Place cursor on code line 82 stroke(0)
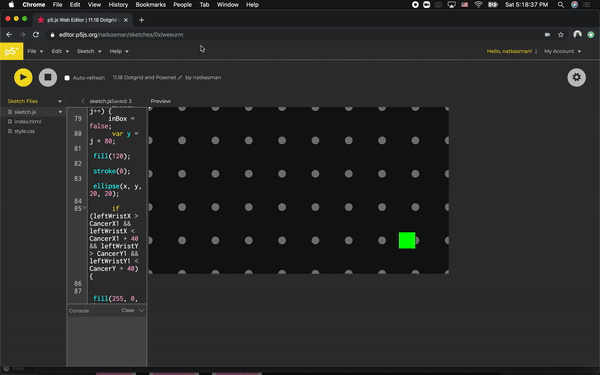 coord(112,171)
